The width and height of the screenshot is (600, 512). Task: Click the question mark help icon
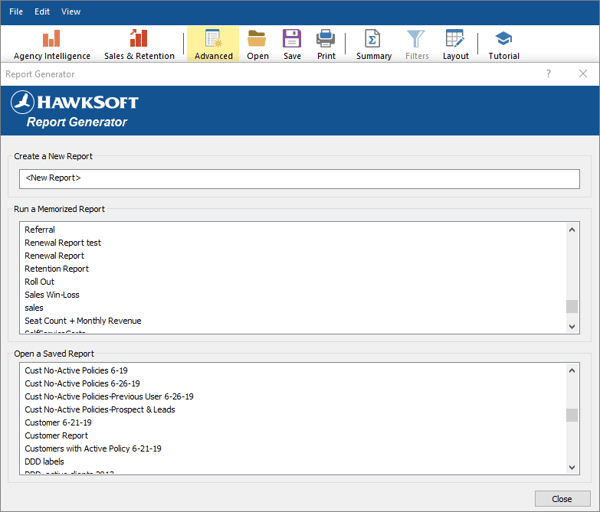coord(548,73)
